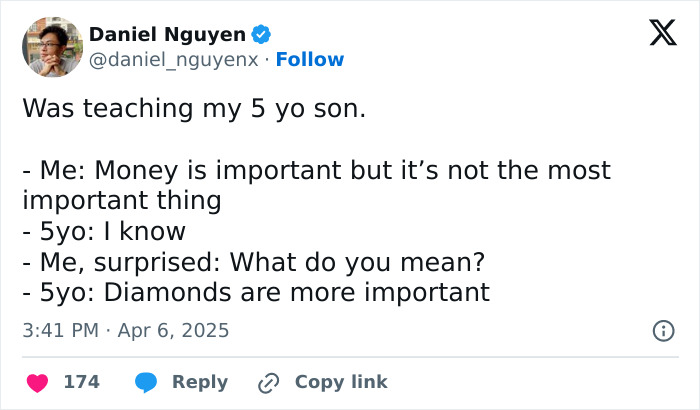The width and height of the screenshot is (700, 410).
Task: Open the info circle icon
Action: coord(662,330)
